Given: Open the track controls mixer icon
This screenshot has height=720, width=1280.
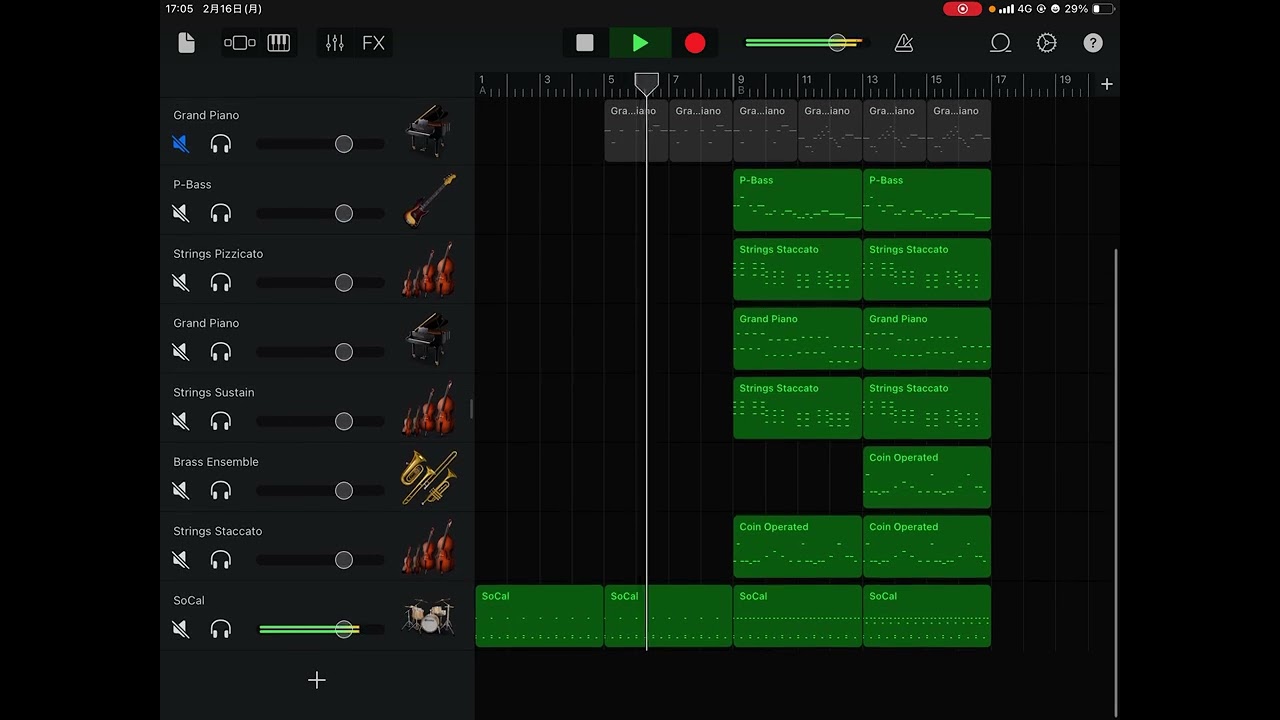Looking at the screenshot, I should point(335,43).
